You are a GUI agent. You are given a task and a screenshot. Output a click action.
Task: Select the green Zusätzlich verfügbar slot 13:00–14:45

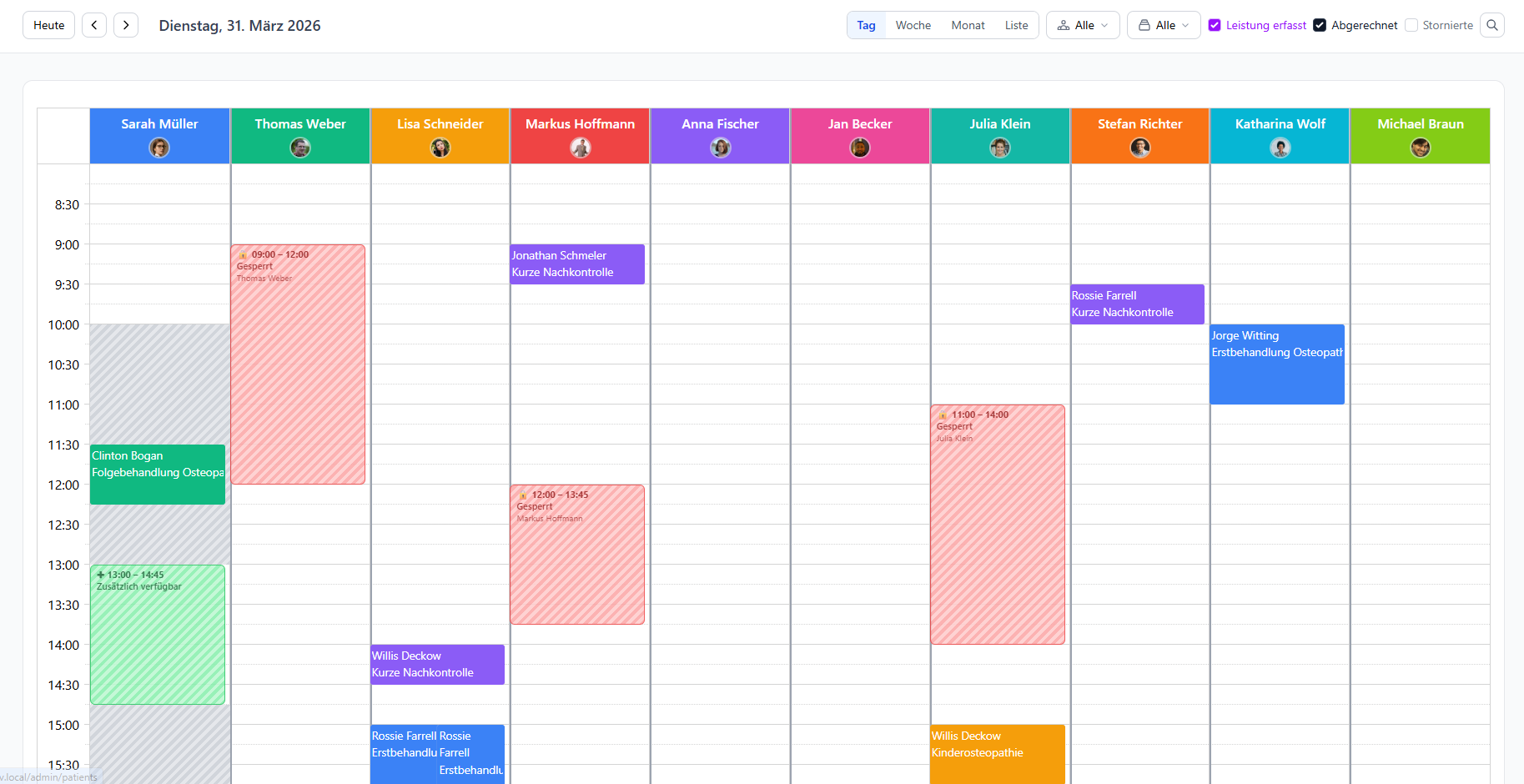pos(158,635)
